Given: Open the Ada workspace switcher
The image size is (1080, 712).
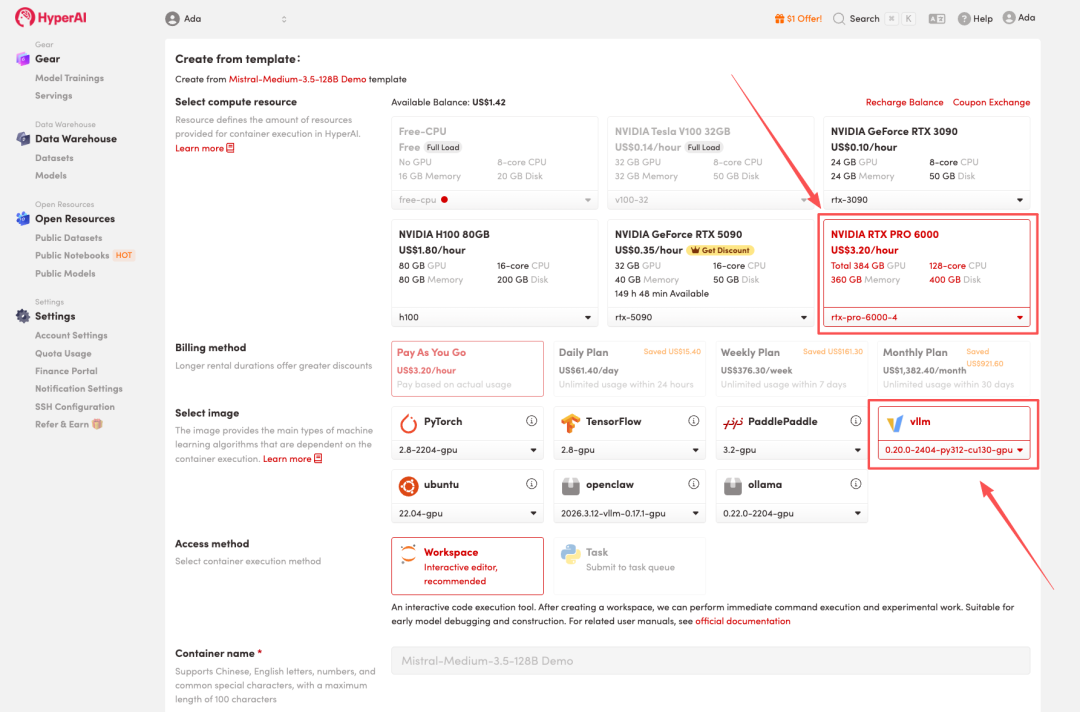Looking at the screenshot, I should (x=227, y=19).
